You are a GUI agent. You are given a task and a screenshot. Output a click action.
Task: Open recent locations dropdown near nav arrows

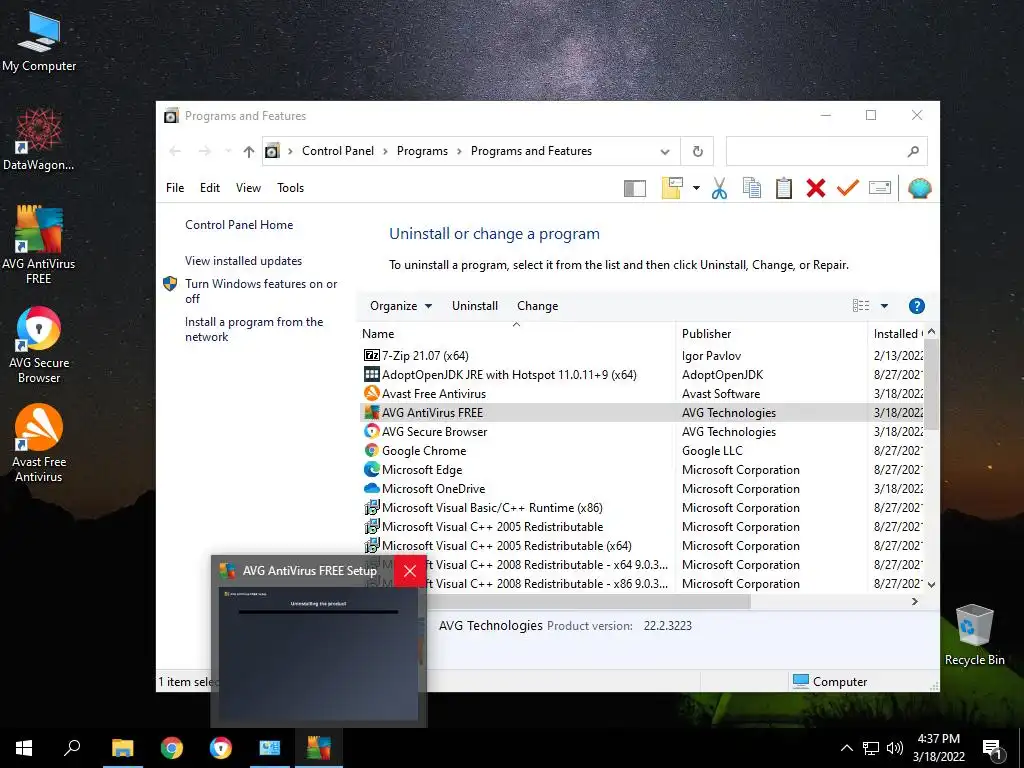[x=228, y=152]
